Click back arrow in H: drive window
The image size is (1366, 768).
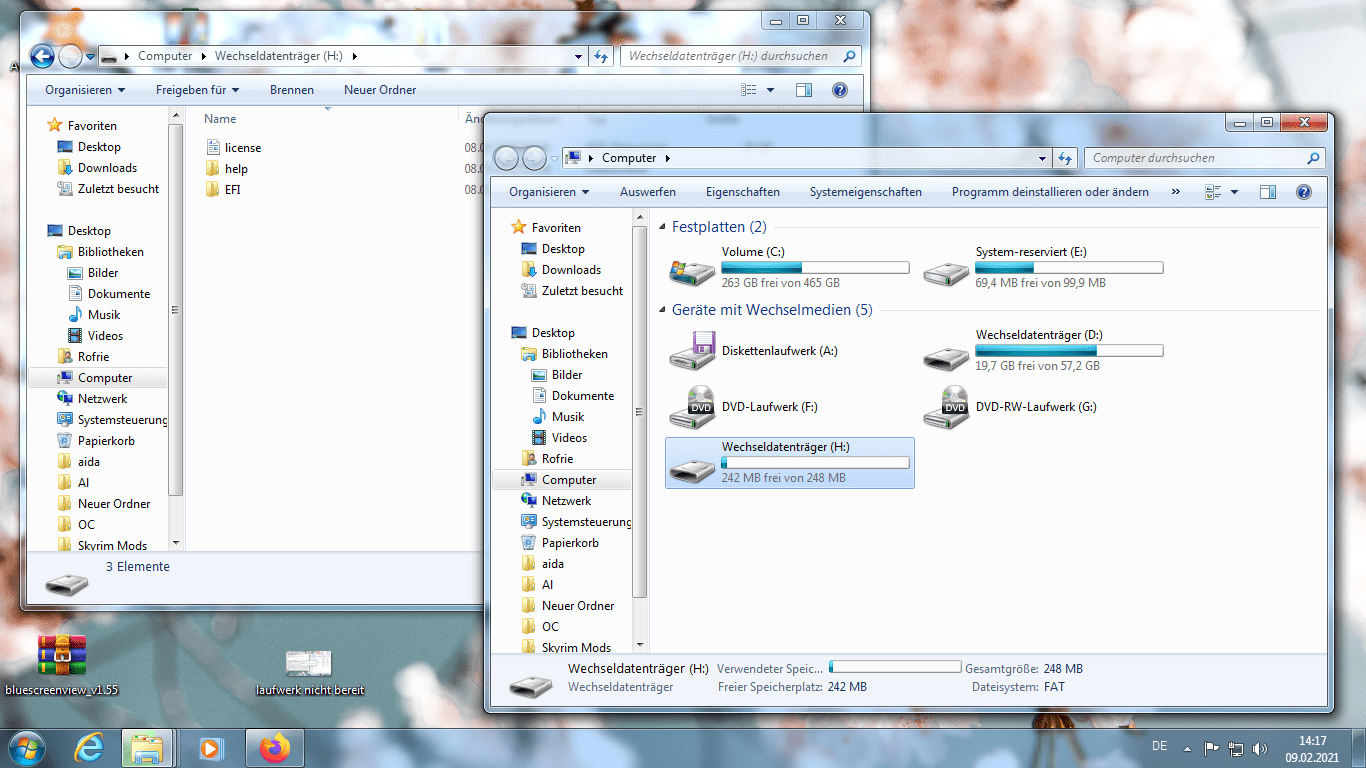[x=42, y=56]
